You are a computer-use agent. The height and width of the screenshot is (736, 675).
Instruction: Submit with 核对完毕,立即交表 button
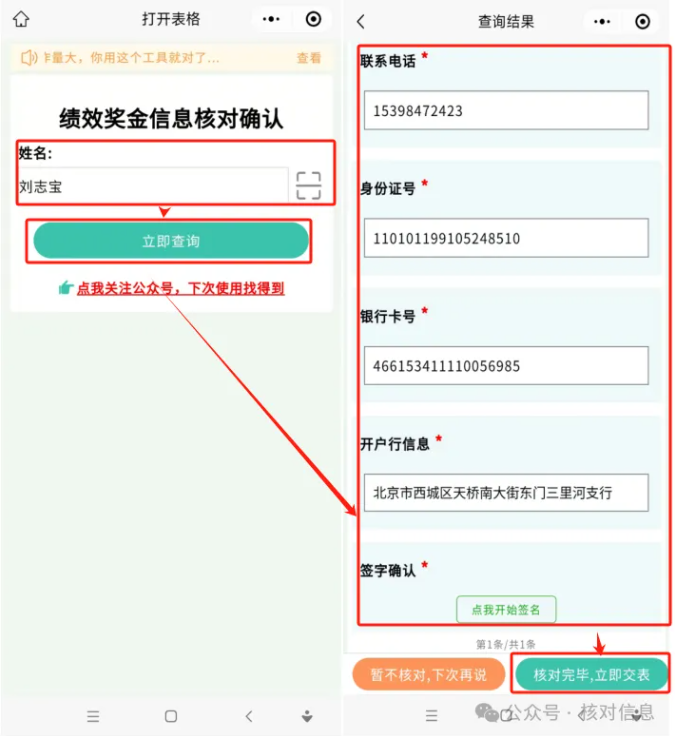click(x=591, y=675)
